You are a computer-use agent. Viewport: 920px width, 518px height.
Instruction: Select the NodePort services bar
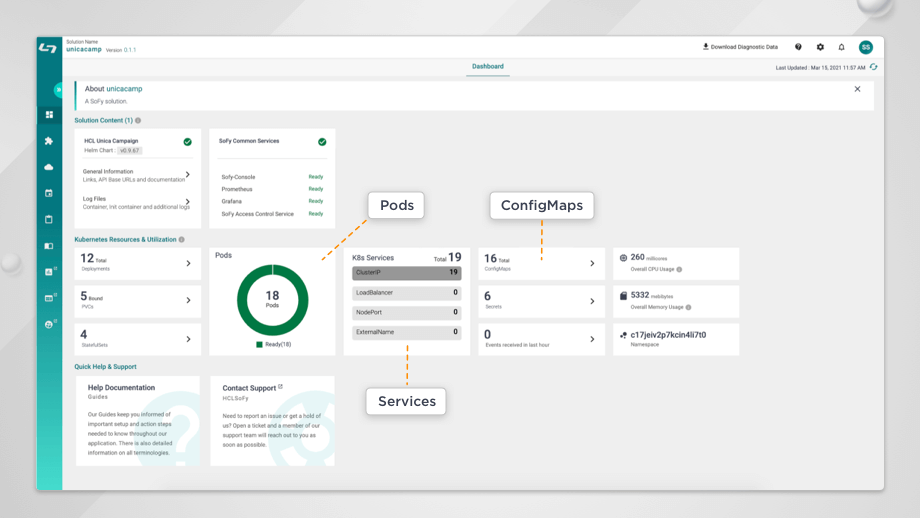tap(407, 313)
